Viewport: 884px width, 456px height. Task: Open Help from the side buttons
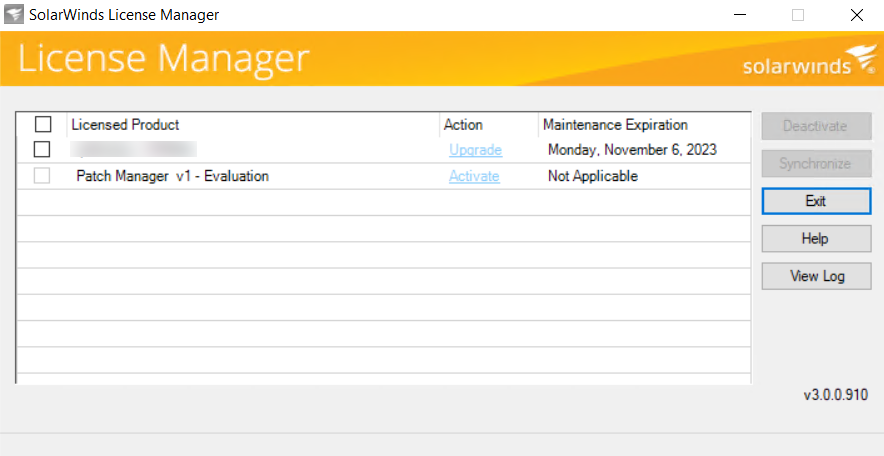point(815,239)
